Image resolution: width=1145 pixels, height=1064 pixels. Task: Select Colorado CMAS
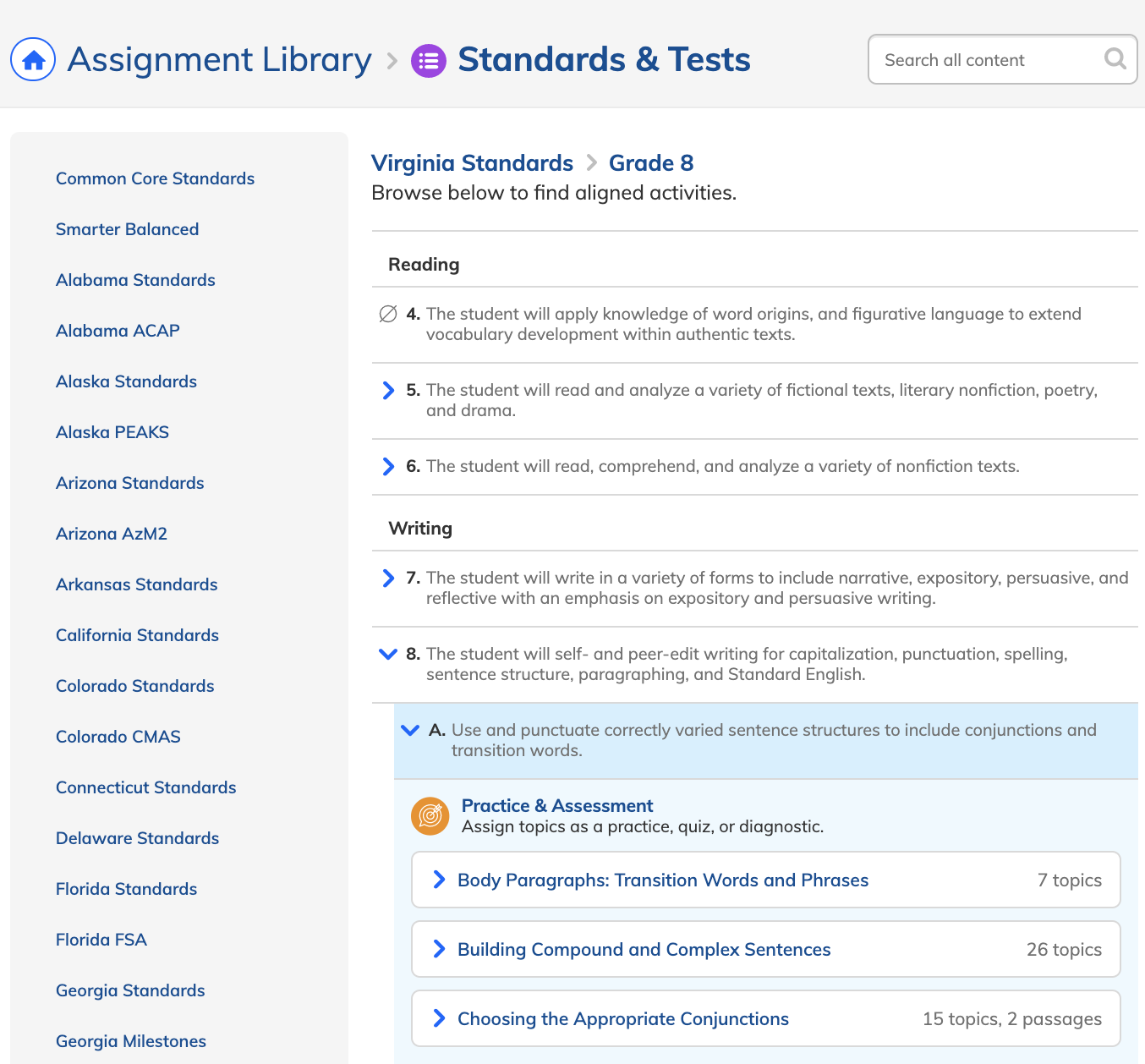coord(118,737)
